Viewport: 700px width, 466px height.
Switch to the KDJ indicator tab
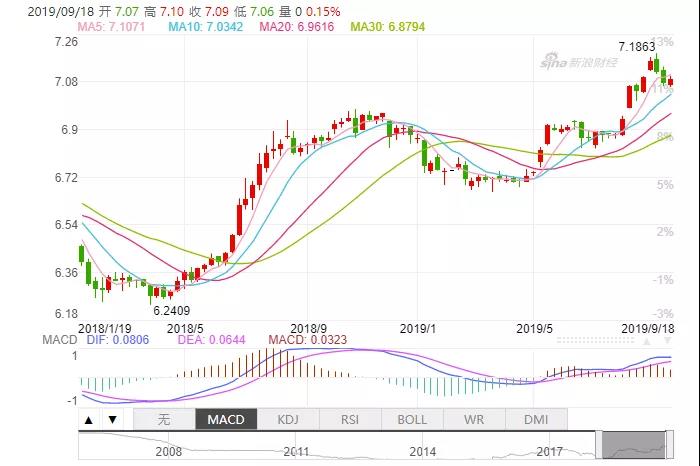point(288,420)
